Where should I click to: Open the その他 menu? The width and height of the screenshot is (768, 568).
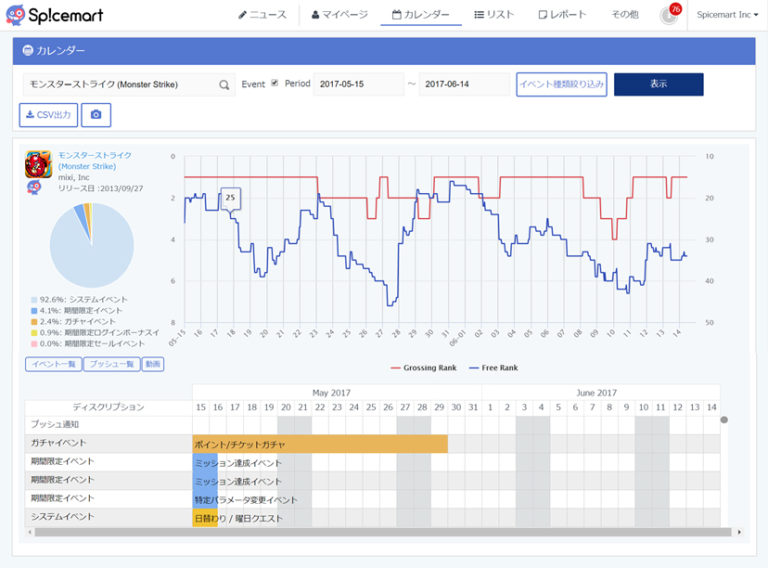coord(625,15)
